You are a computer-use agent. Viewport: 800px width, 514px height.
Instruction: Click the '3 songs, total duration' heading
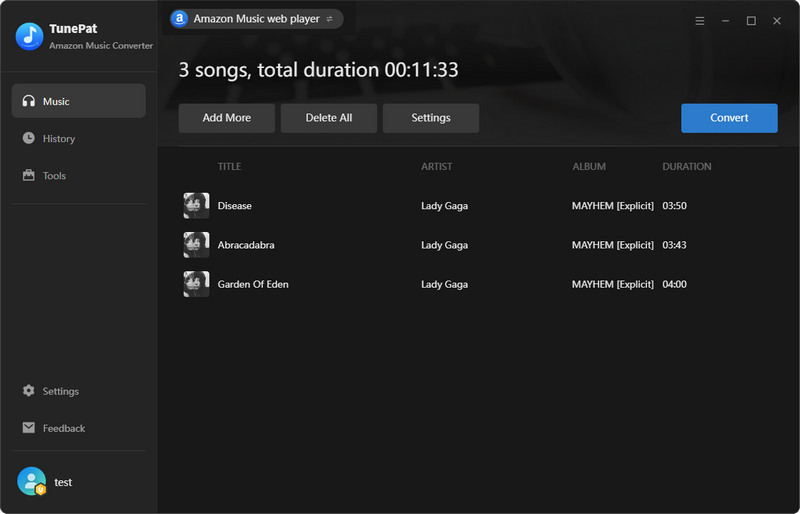318,70
